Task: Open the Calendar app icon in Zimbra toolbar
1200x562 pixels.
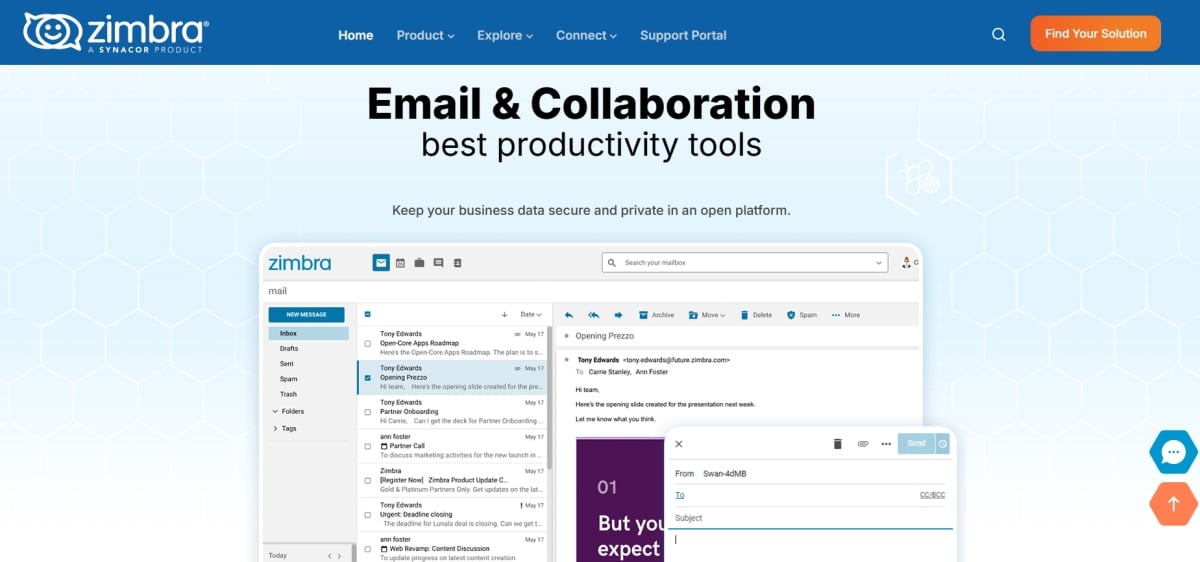Action: pyautogui.click(x=400, y=263)
